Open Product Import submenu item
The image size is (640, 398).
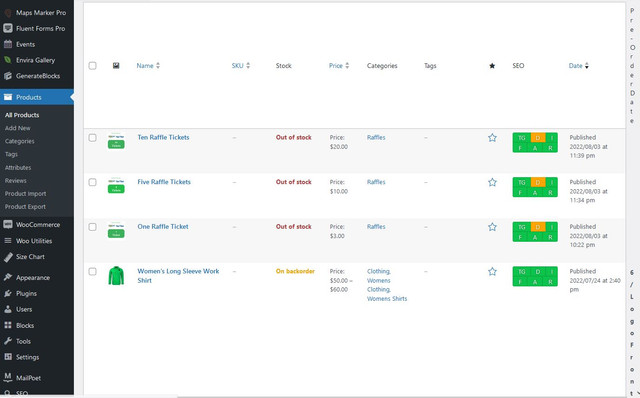click(x=25, y=193)
